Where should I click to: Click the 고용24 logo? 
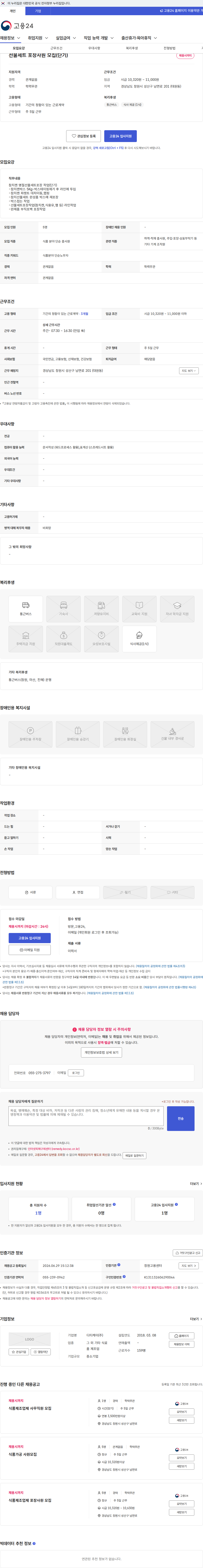coord(17,26)
